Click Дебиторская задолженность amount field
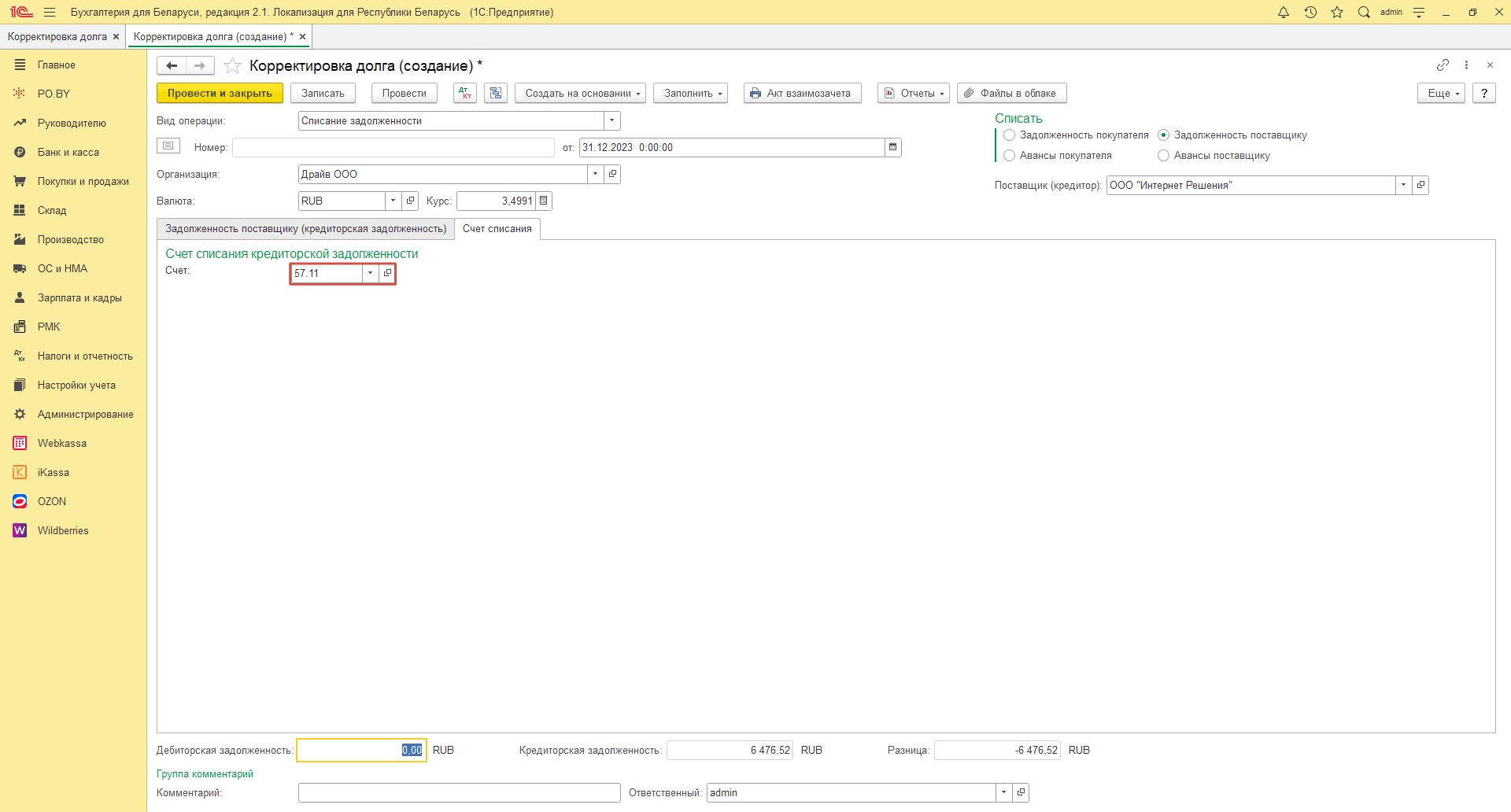This screenshot has width=1511, height=812. 361,750
